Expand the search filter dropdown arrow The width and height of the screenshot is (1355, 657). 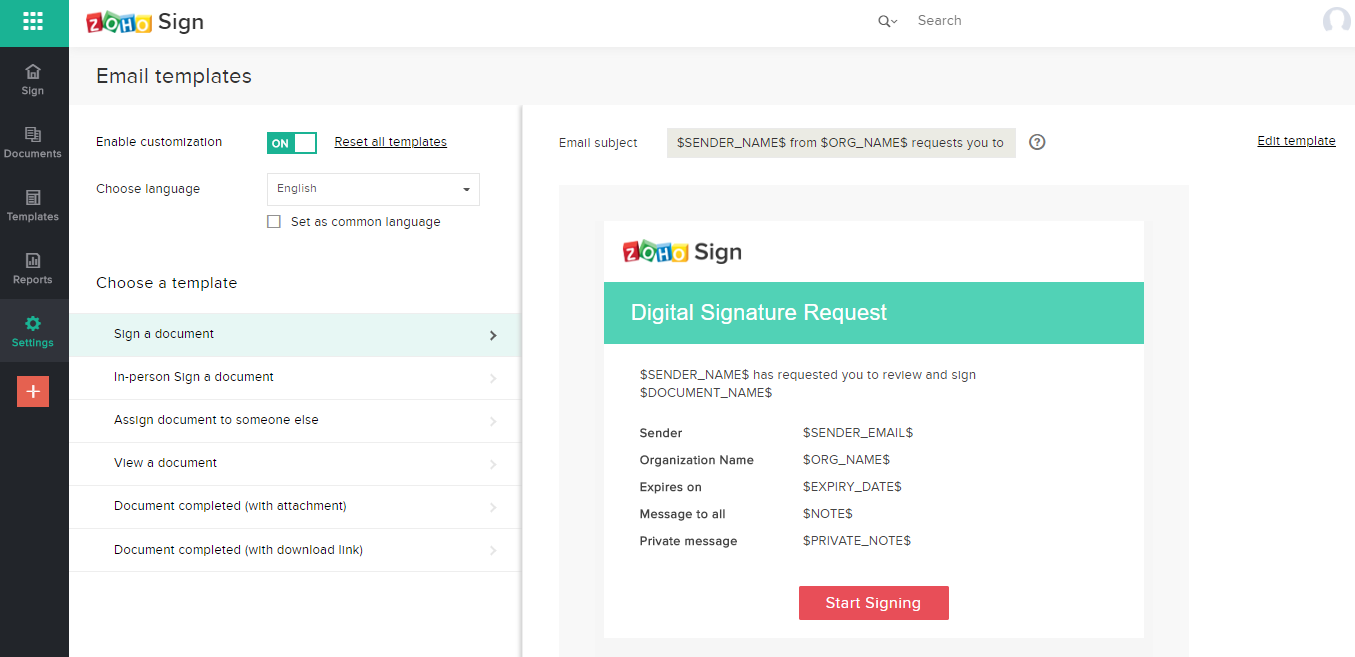(x=888, y=21)
